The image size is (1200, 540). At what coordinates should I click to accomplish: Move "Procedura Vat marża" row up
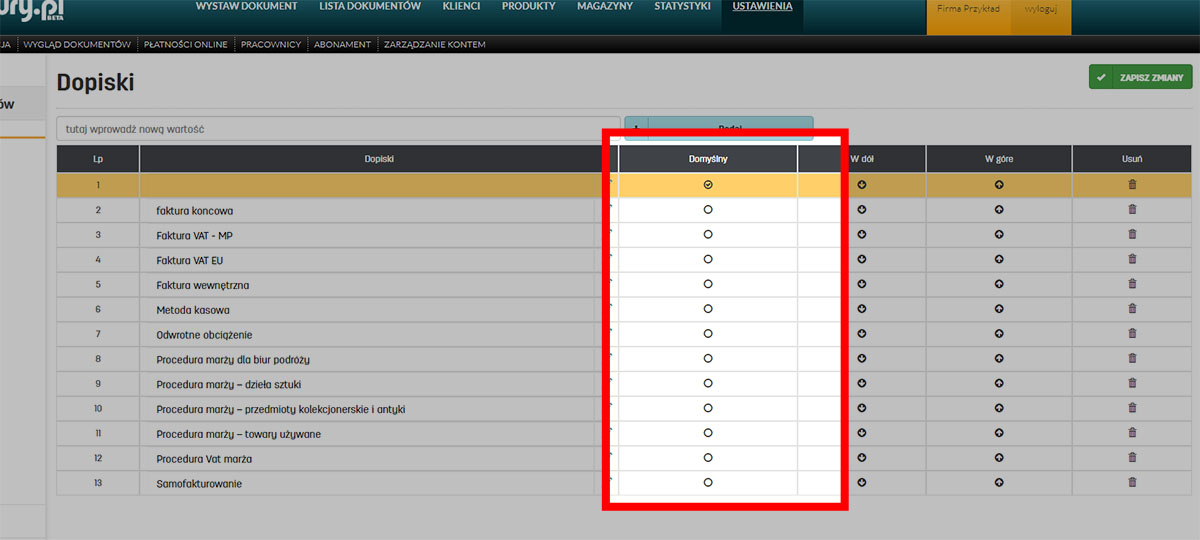coord(998,458)
